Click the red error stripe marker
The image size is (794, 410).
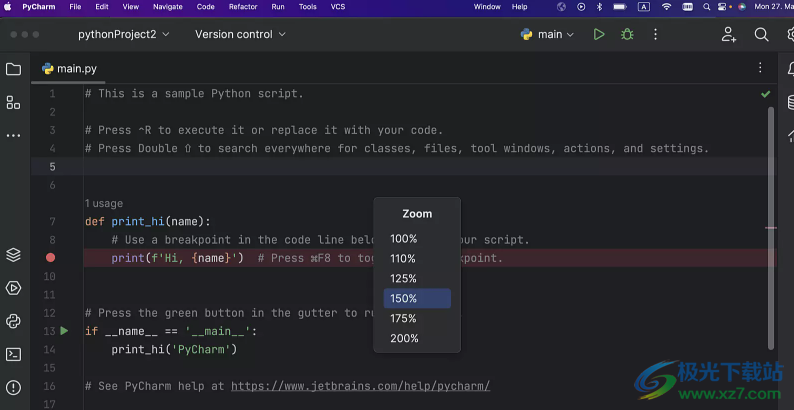point(771,228)
